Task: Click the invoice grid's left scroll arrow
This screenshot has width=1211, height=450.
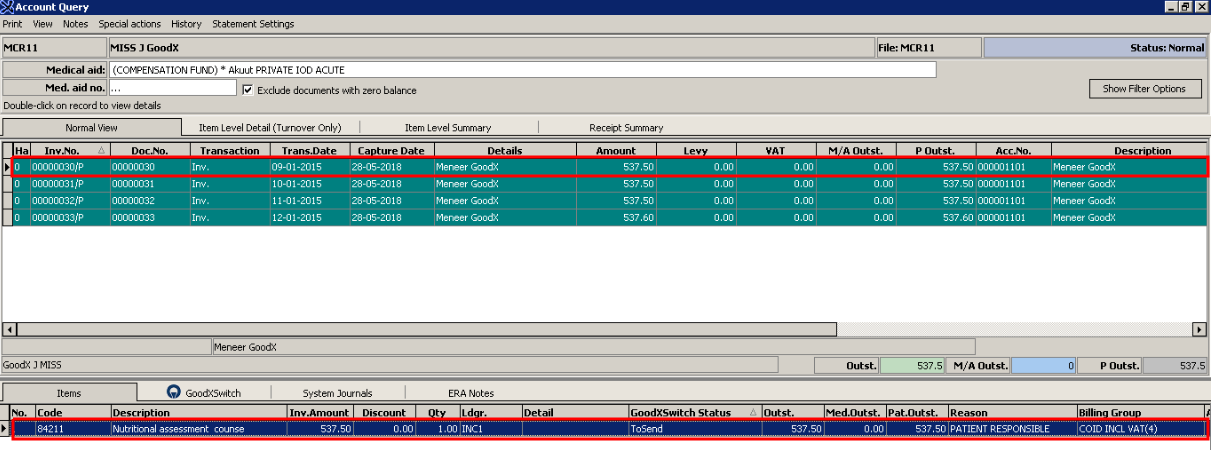Action: point(9,329)
